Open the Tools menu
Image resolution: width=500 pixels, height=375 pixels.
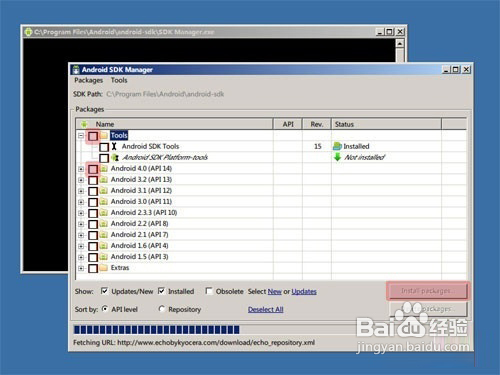click(119, 80)
